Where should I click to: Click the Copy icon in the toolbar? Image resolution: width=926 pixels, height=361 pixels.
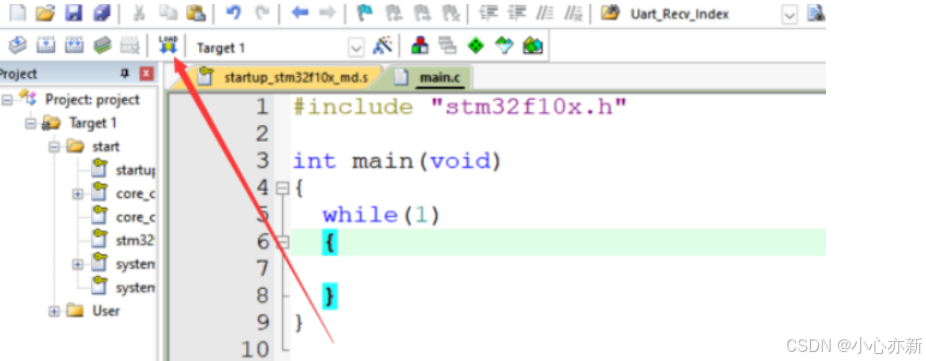pyautogui.click(x=167, y=12)
